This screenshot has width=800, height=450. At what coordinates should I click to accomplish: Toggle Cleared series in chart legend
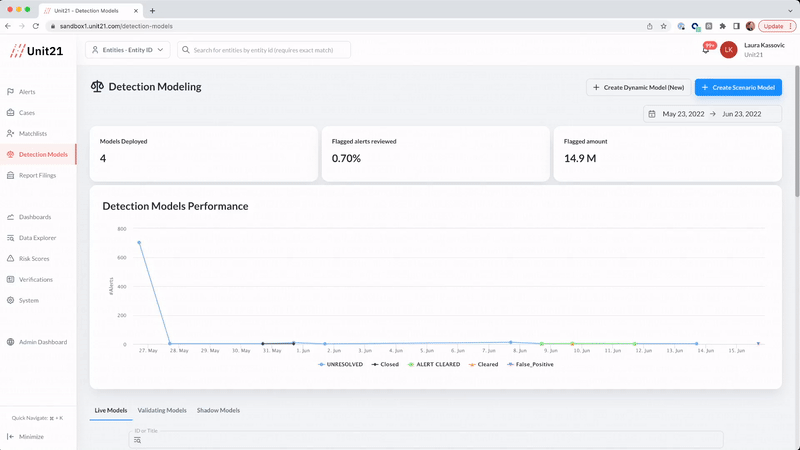[x=483, y=364]
